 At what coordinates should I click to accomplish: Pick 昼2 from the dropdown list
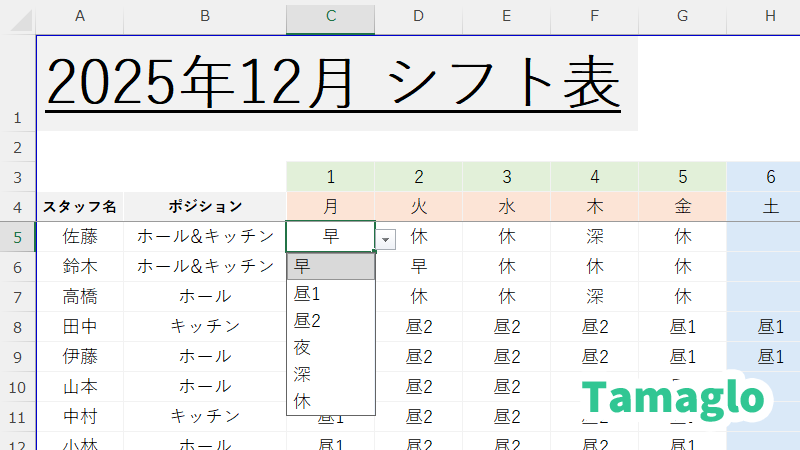330,321
